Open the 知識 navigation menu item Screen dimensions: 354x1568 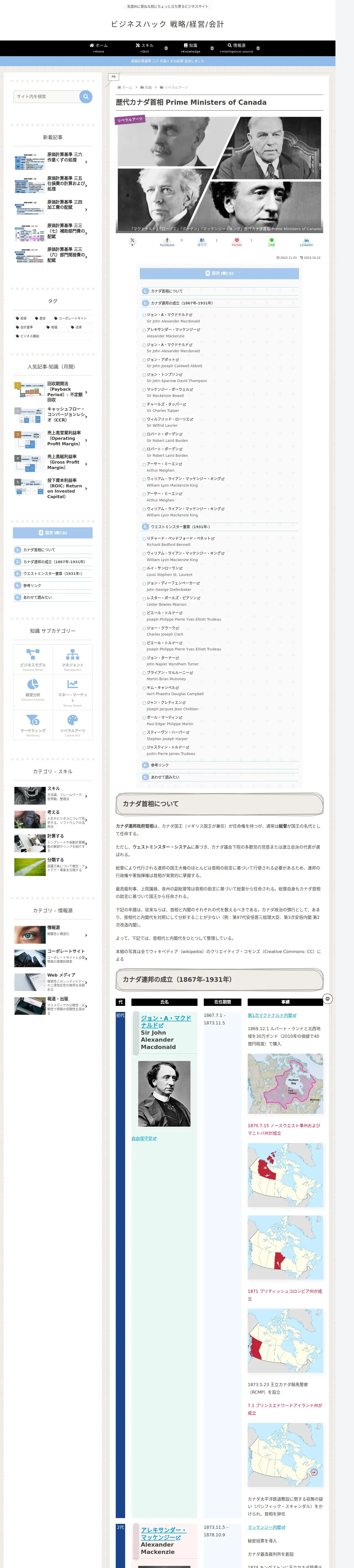click(190, 48)
